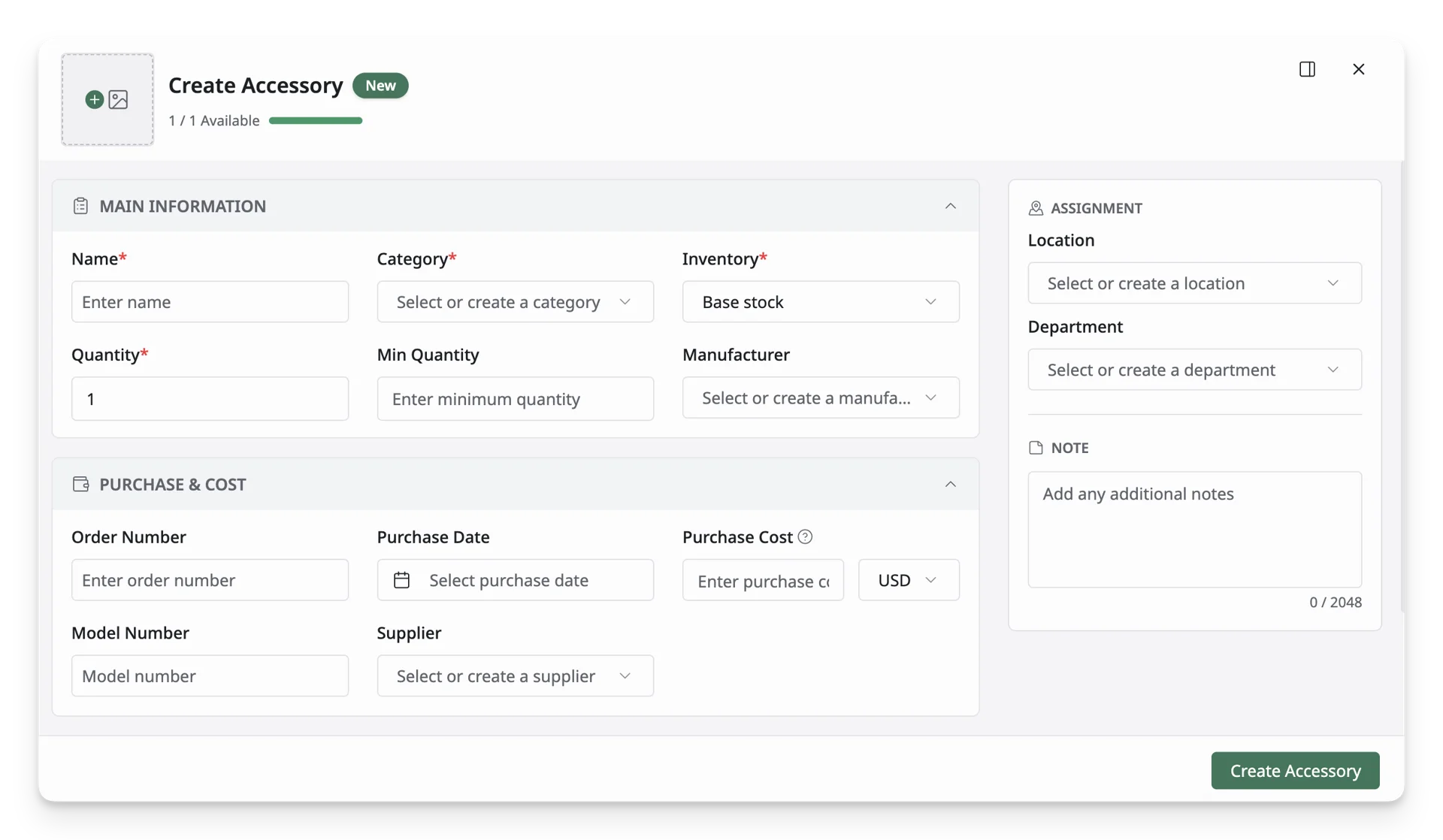Click the Note page icon

(x=1036, y=448)
